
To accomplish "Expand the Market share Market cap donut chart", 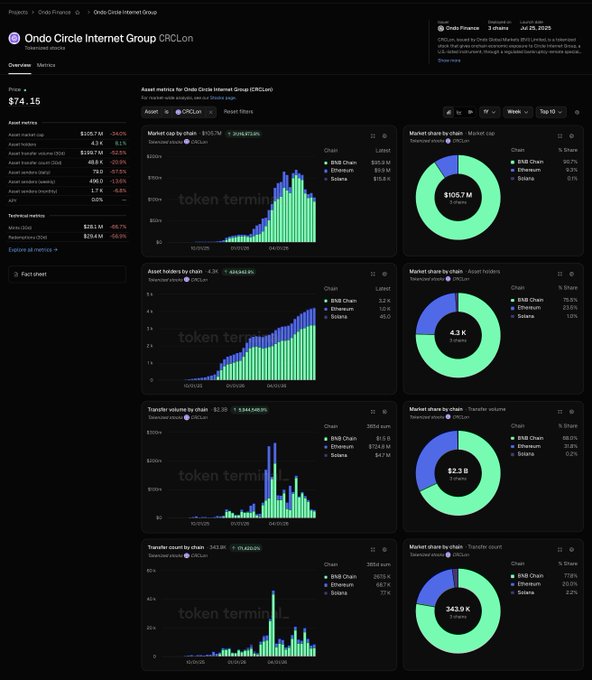I will pyautogui.click(x=560, y=136).
